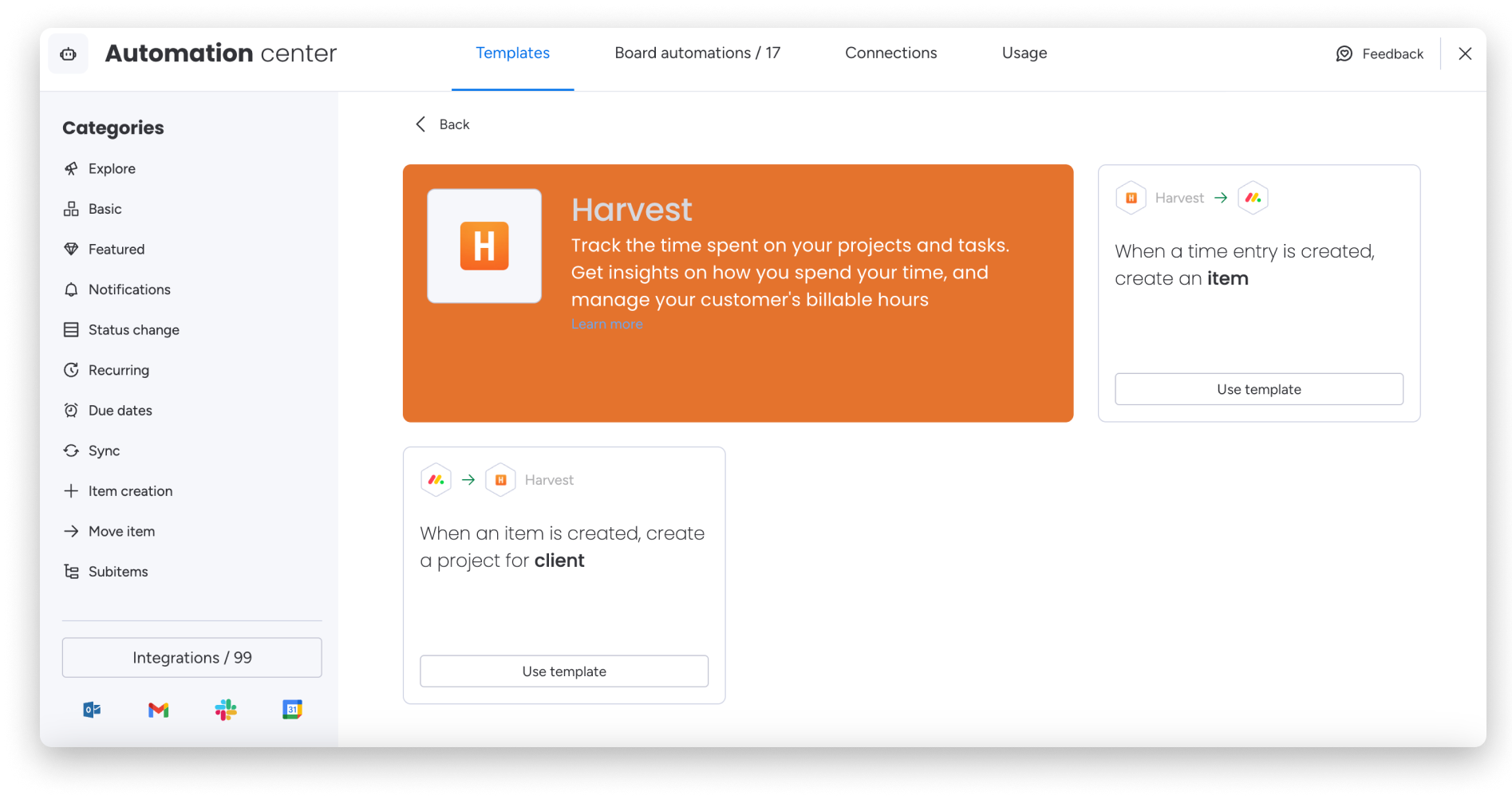Open the Integrations / 99 list
Viewport: 1512px width, 799px height.
[191, 657]
